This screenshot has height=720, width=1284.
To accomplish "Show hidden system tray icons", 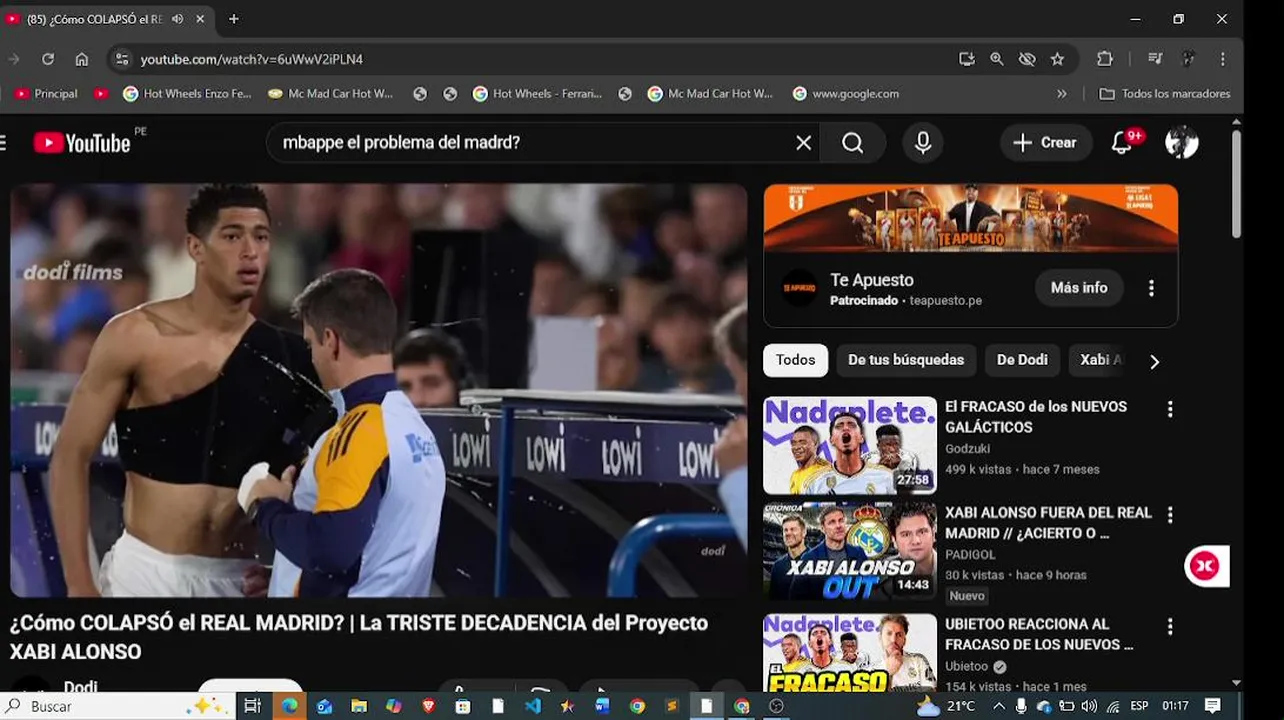I will (x=998, y=706).
